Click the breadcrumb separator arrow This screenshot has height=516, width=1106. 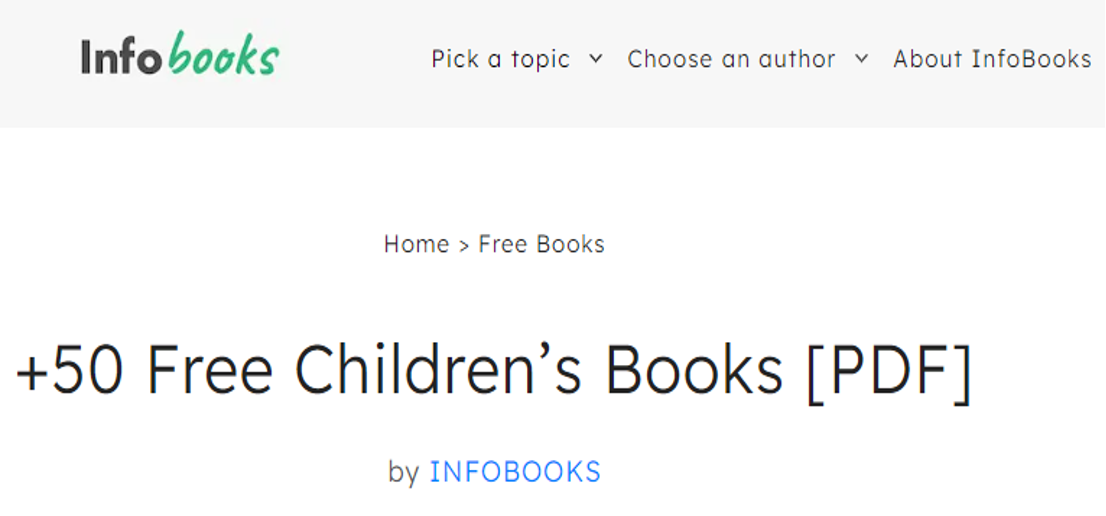coord(464,245)
